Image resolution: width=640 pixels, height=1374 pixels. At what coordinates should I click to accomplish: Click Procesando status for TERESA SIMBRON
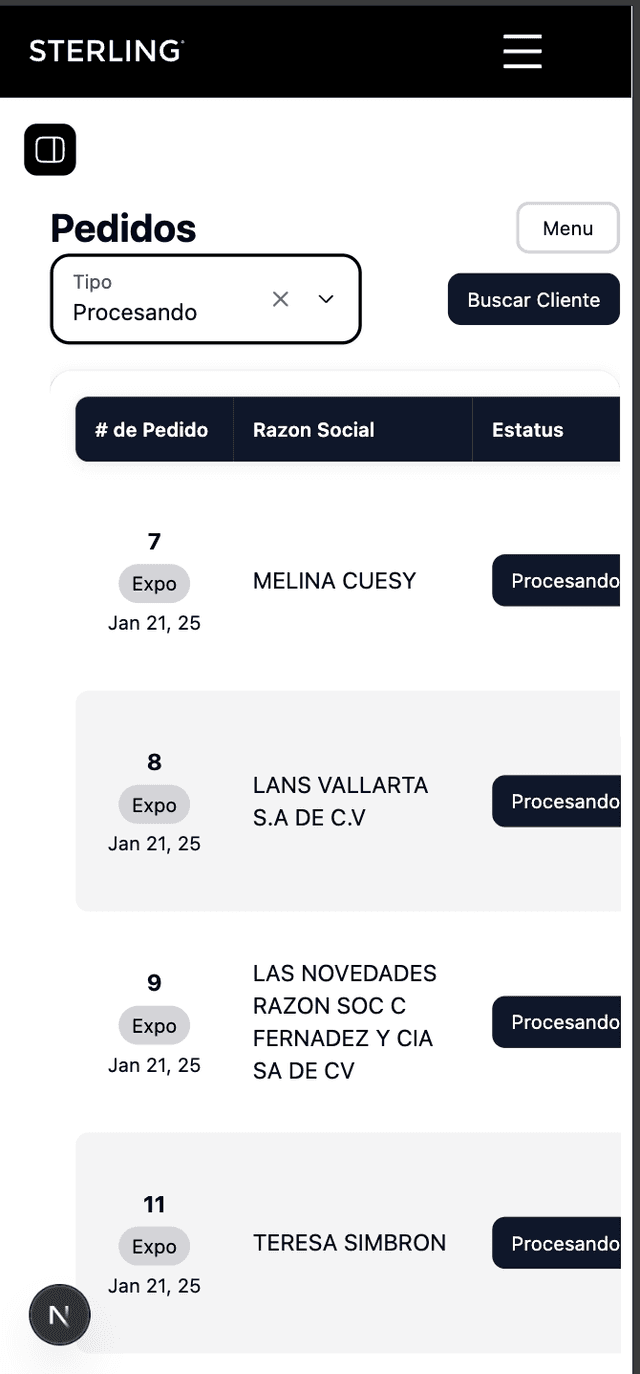click(x=560, y=1243)
